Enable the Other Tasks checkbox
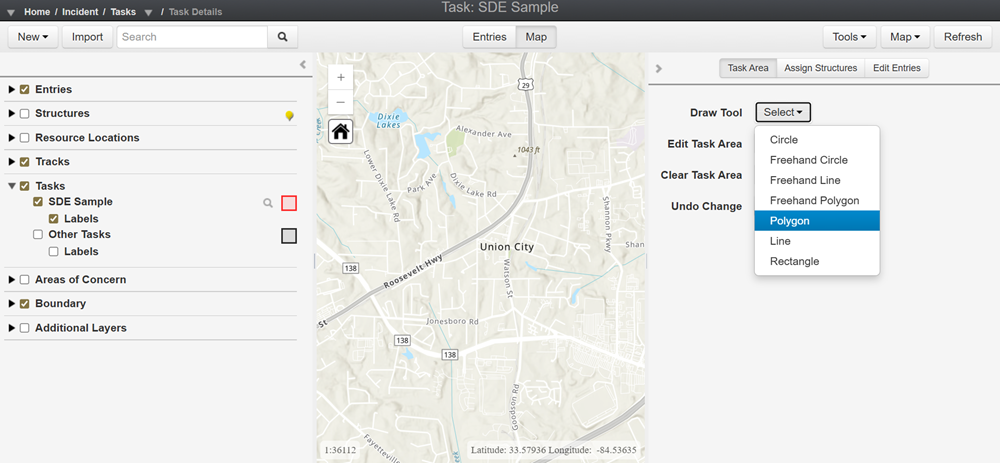1000x464 pixels. pyautogui.click(x=38, y=235)
